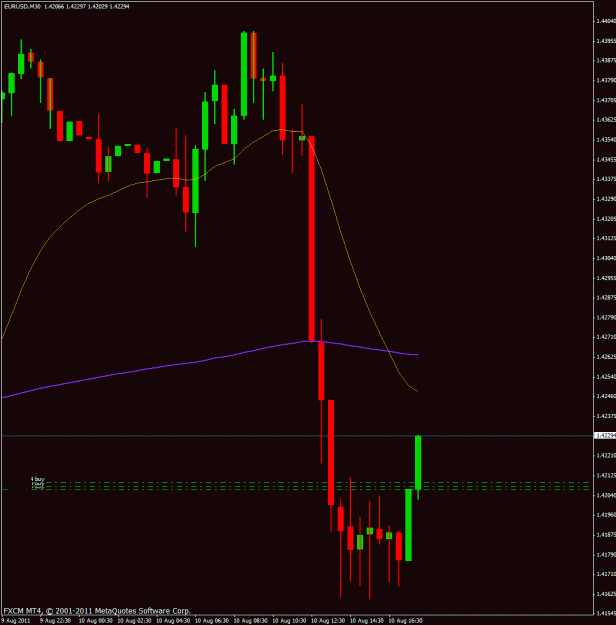Click the '10 Aug 14:30' time axis label
The image size is (616, 625).
pos(367,621)
